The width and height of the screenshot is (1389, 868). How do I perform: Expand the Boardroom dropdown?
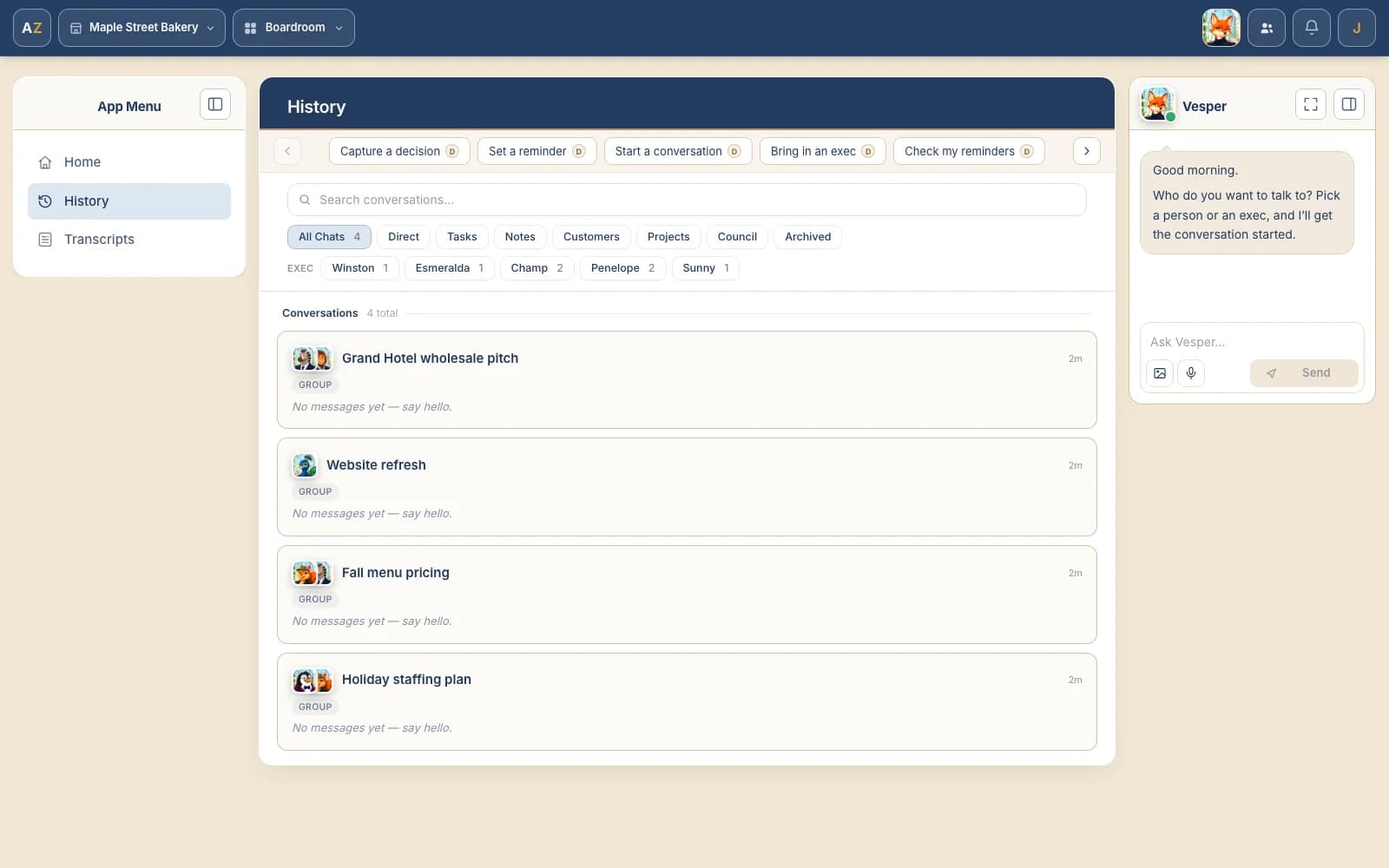[293, 28]
